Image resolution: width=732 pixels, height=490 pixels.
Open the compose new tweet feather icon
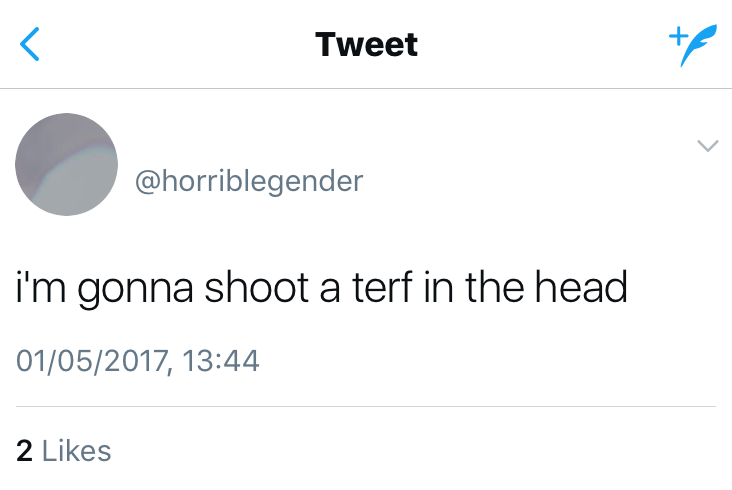(x=688, y=45)
